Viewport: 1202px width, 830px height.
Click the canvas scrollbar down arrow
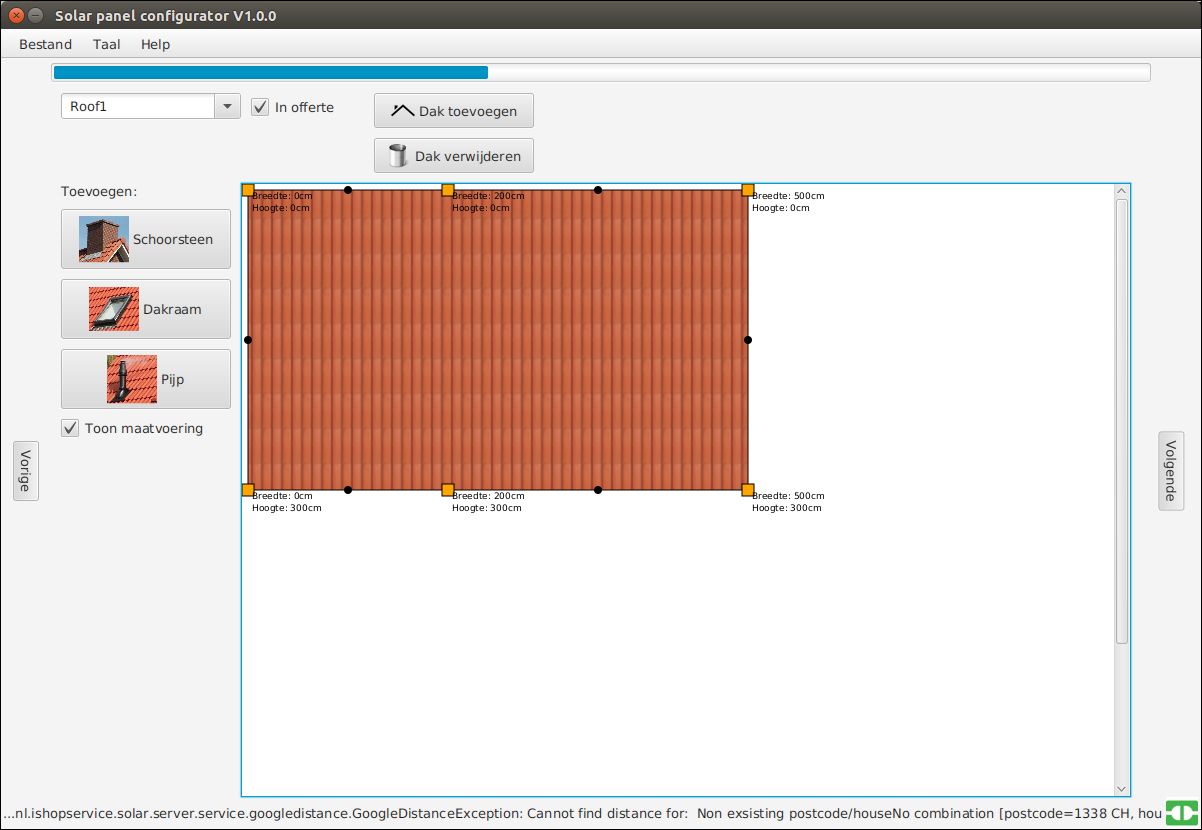[1122, 789]
